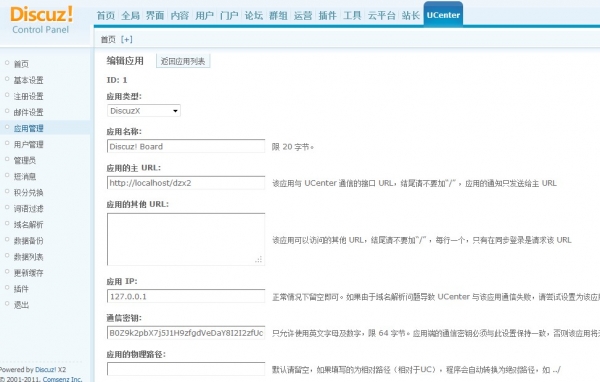The width and height of the screenshot is (600, 382).
Task: Click the ID: 1 text
Action: 117,80
